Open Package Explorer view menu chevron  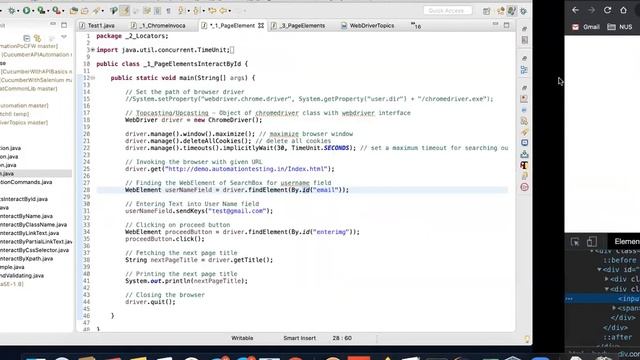tap(64, 37)
